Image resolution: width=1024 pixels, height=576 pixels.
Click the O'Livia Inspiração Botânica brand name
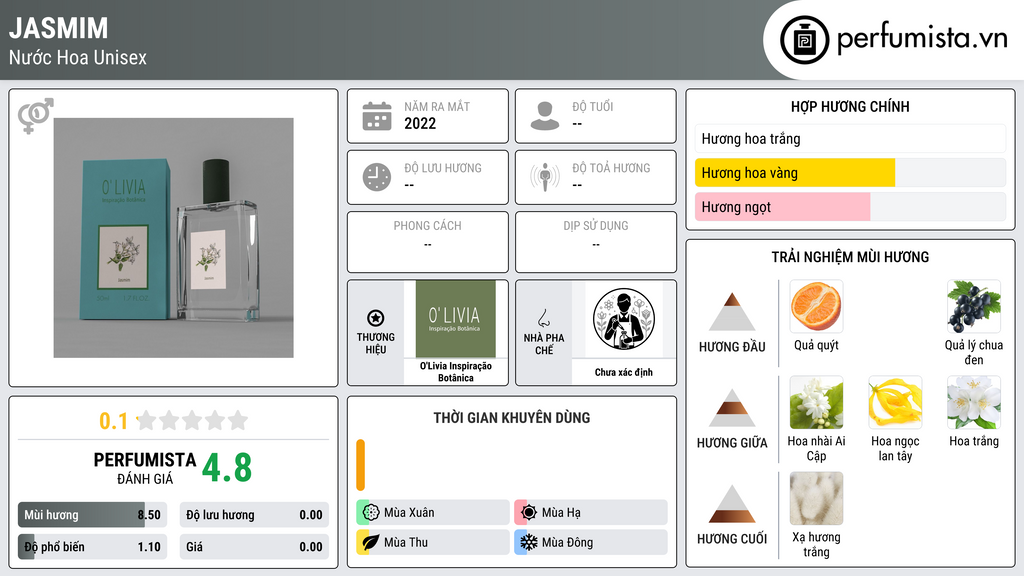(456, 372)
